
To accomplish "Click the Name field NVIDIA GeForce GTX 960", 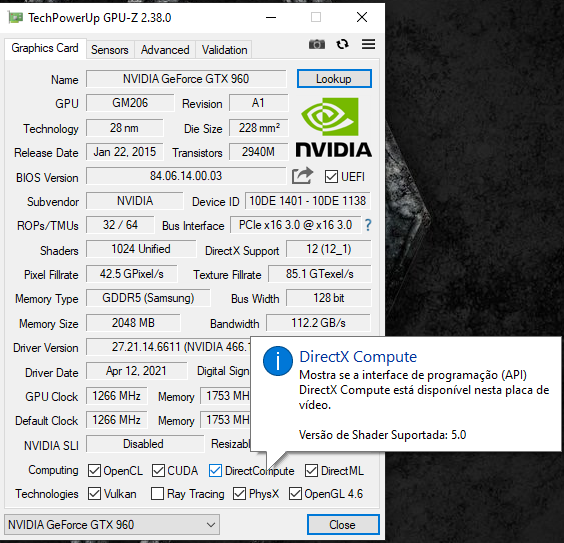I will [186, 79].
